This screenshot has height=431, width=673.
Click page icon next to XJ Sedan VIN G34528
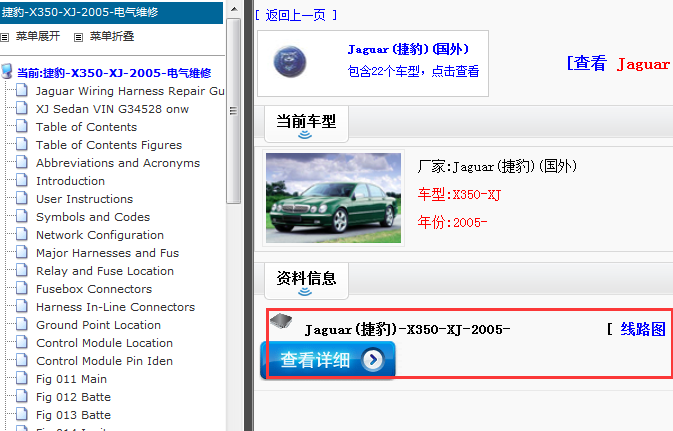[22, 109]
